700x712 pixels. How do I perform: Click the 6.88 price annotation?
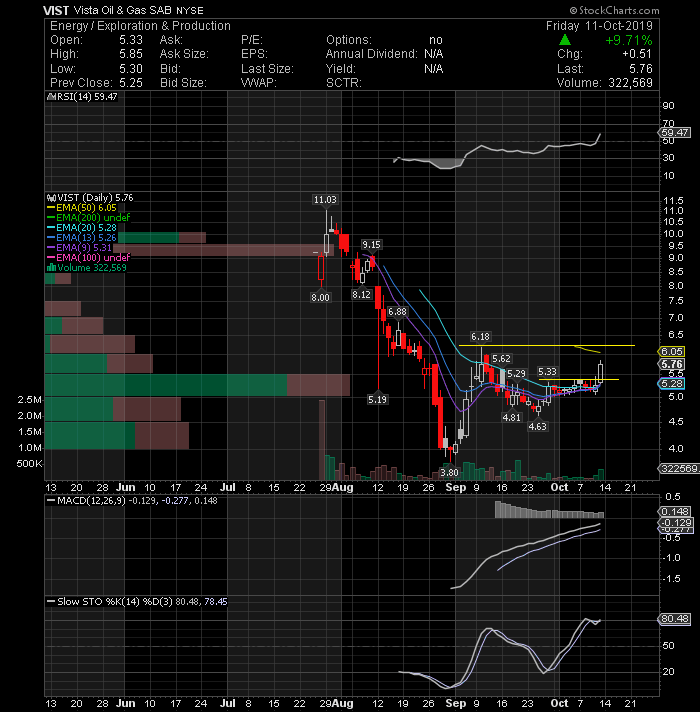397,312
